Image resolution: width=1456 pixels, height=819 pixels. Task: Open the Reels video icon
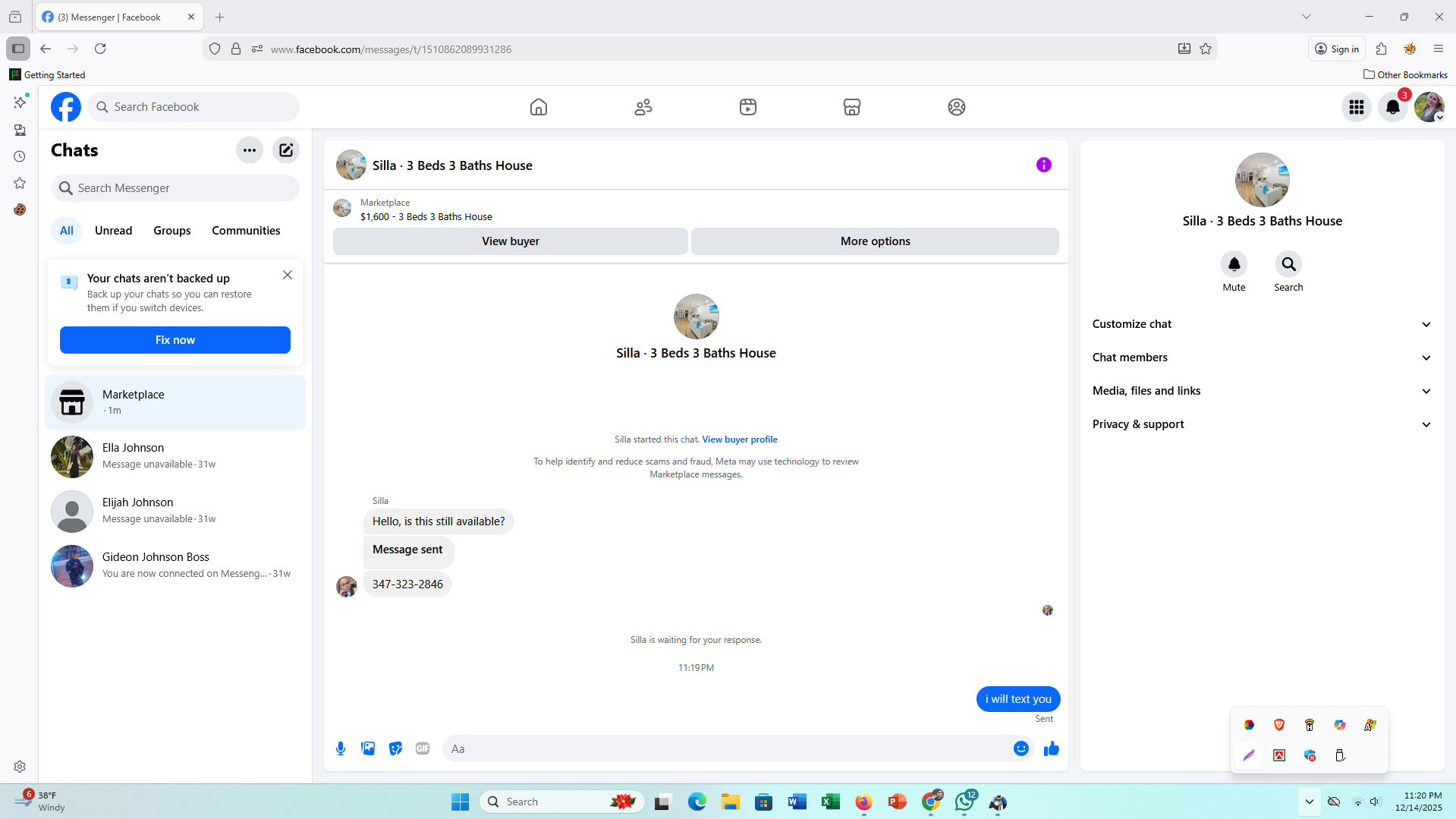[x=748, y=107]
